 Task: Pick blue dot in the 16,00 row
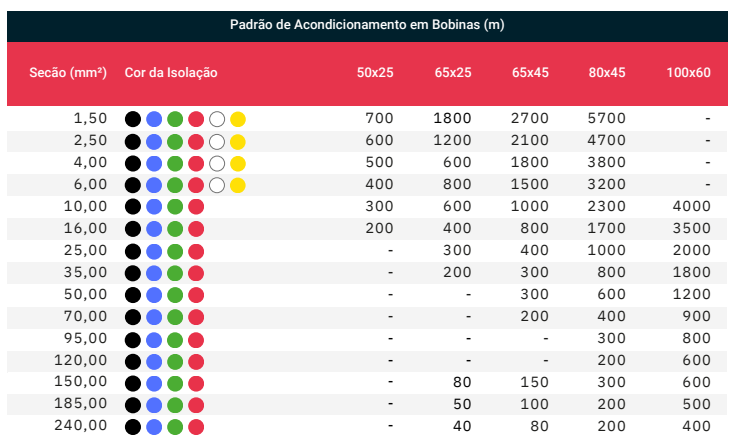point(154,229)
